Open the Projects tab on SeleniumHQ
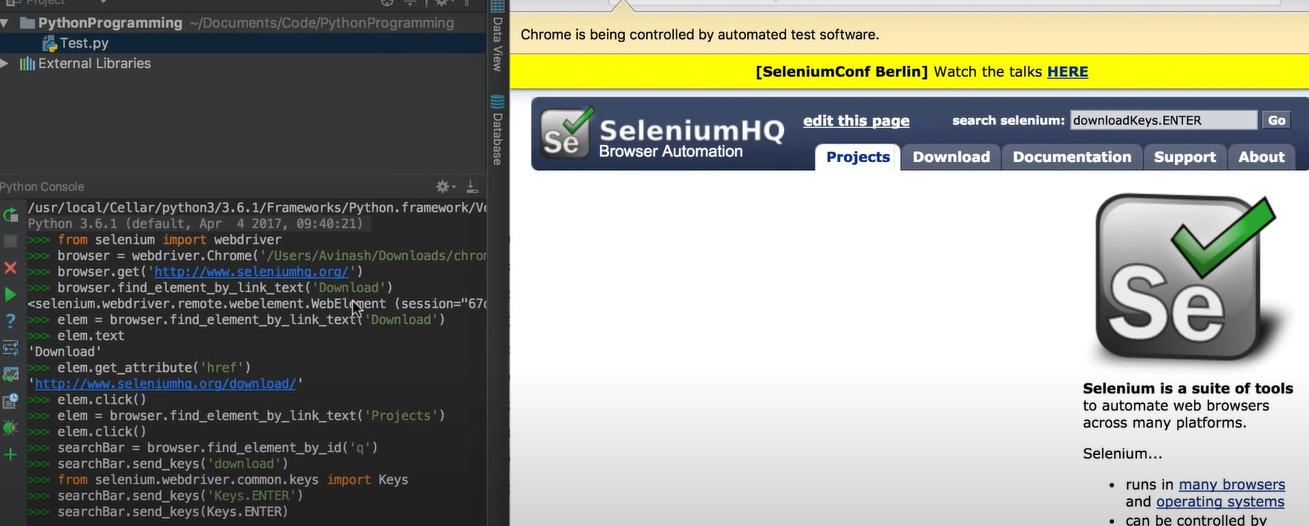 click(858, 157)
